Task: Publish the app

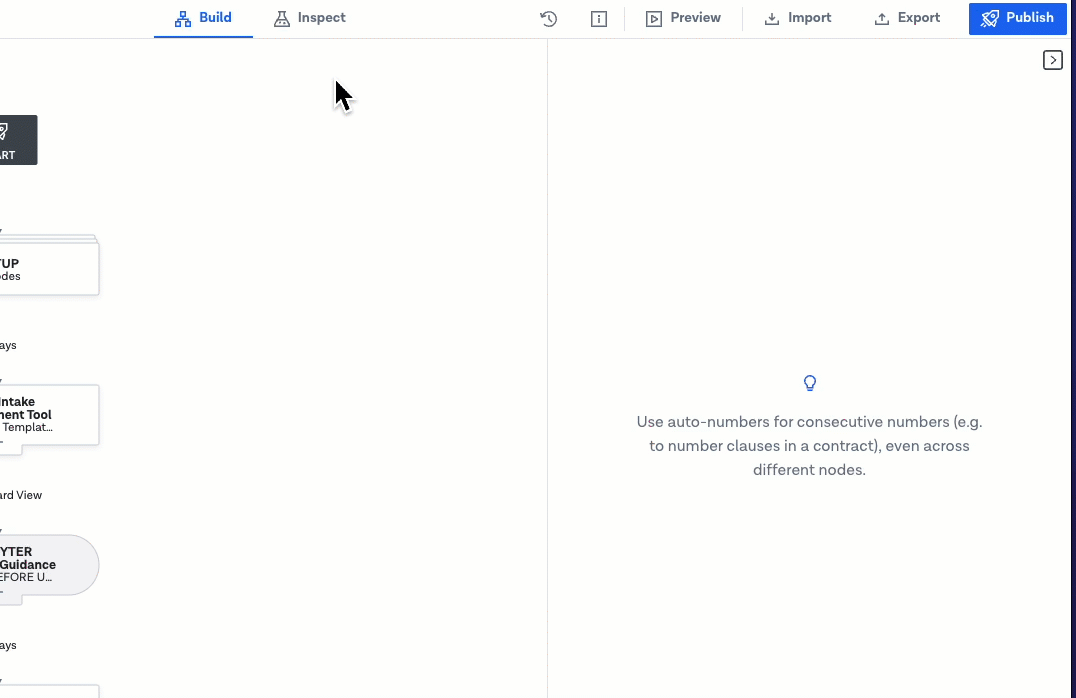Action: click(1018, 19)
